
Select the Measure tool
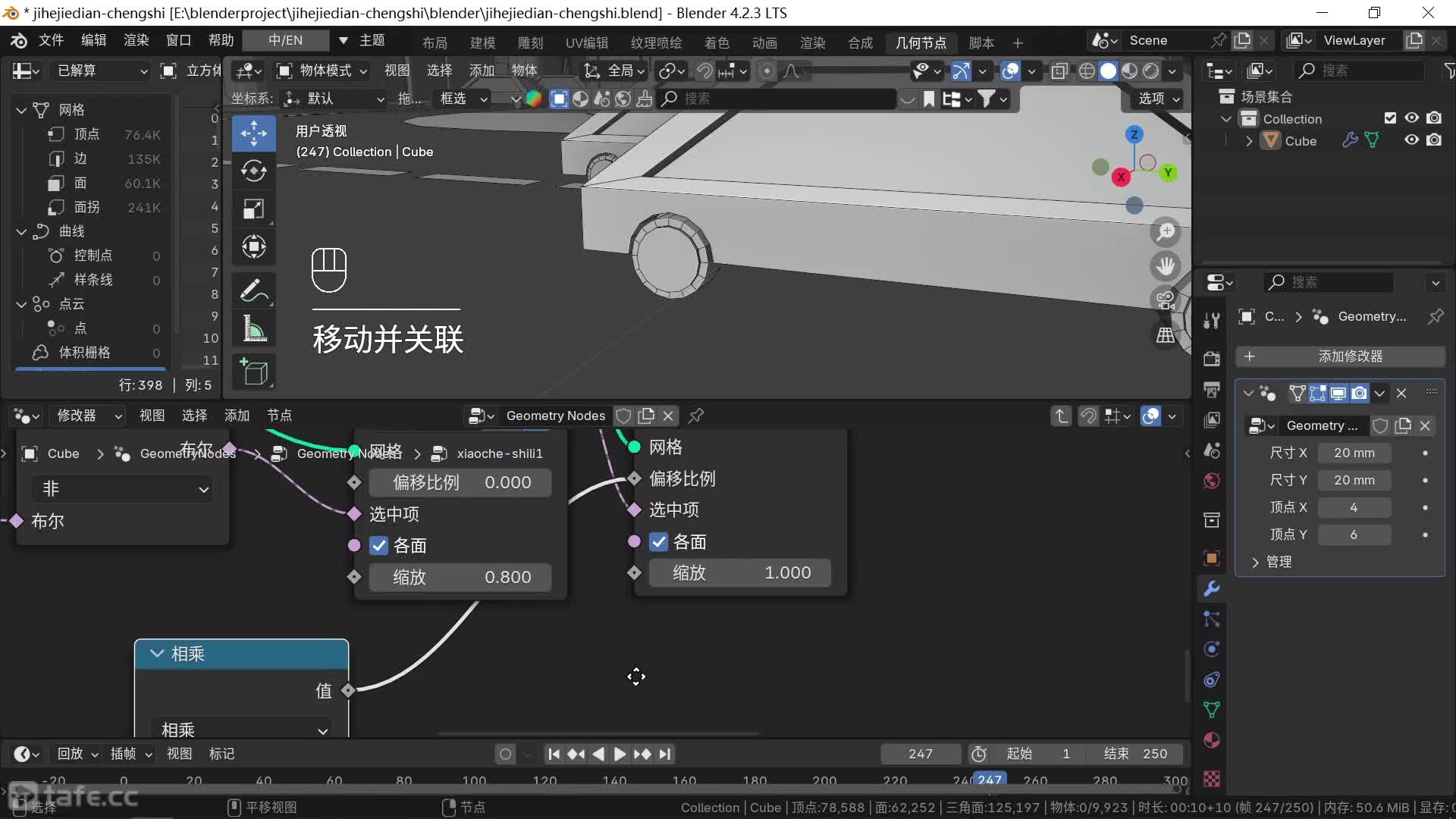click(253, 329)
